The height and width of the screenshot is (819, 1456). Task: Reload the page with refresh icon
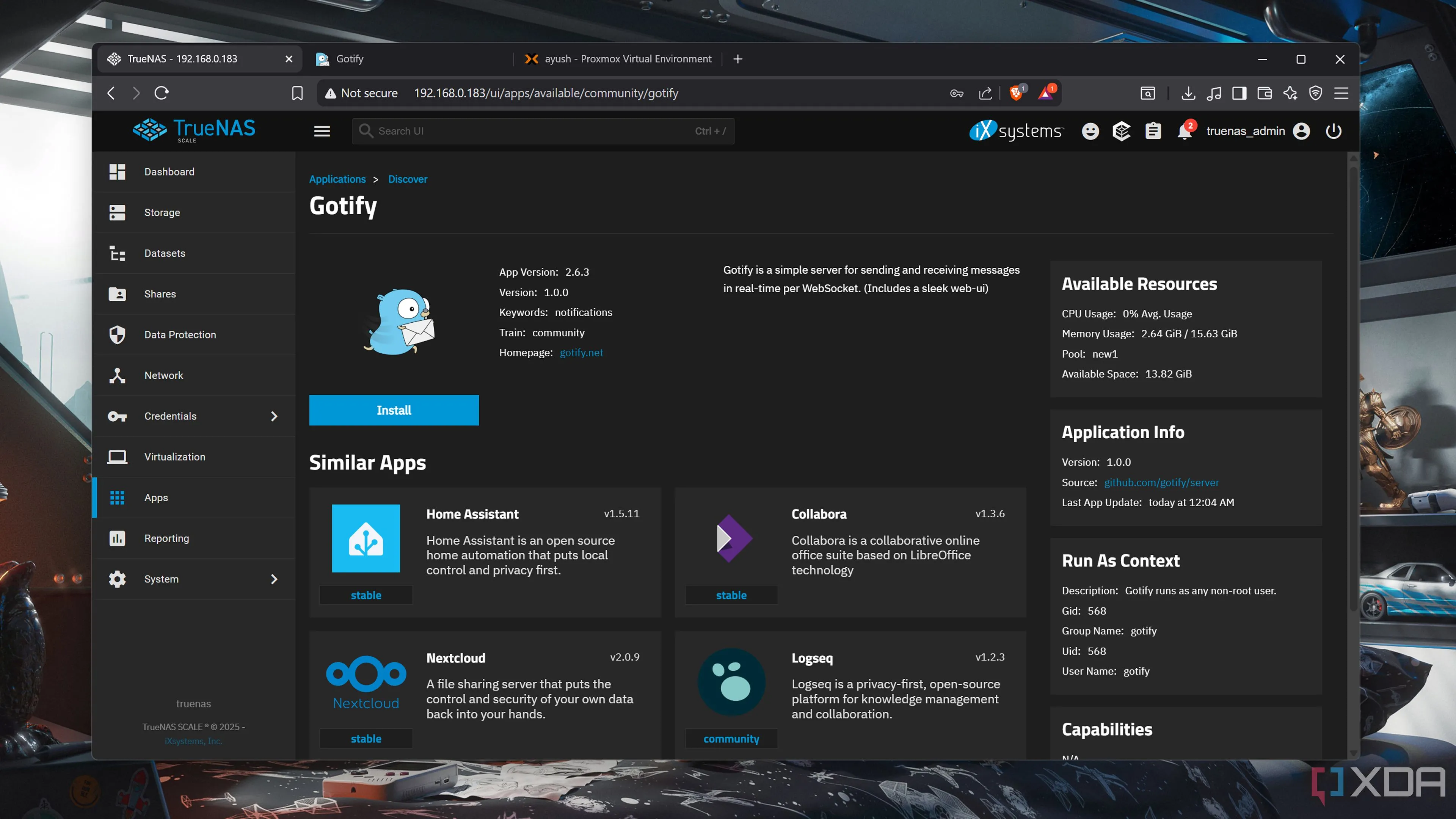point(162,93)
